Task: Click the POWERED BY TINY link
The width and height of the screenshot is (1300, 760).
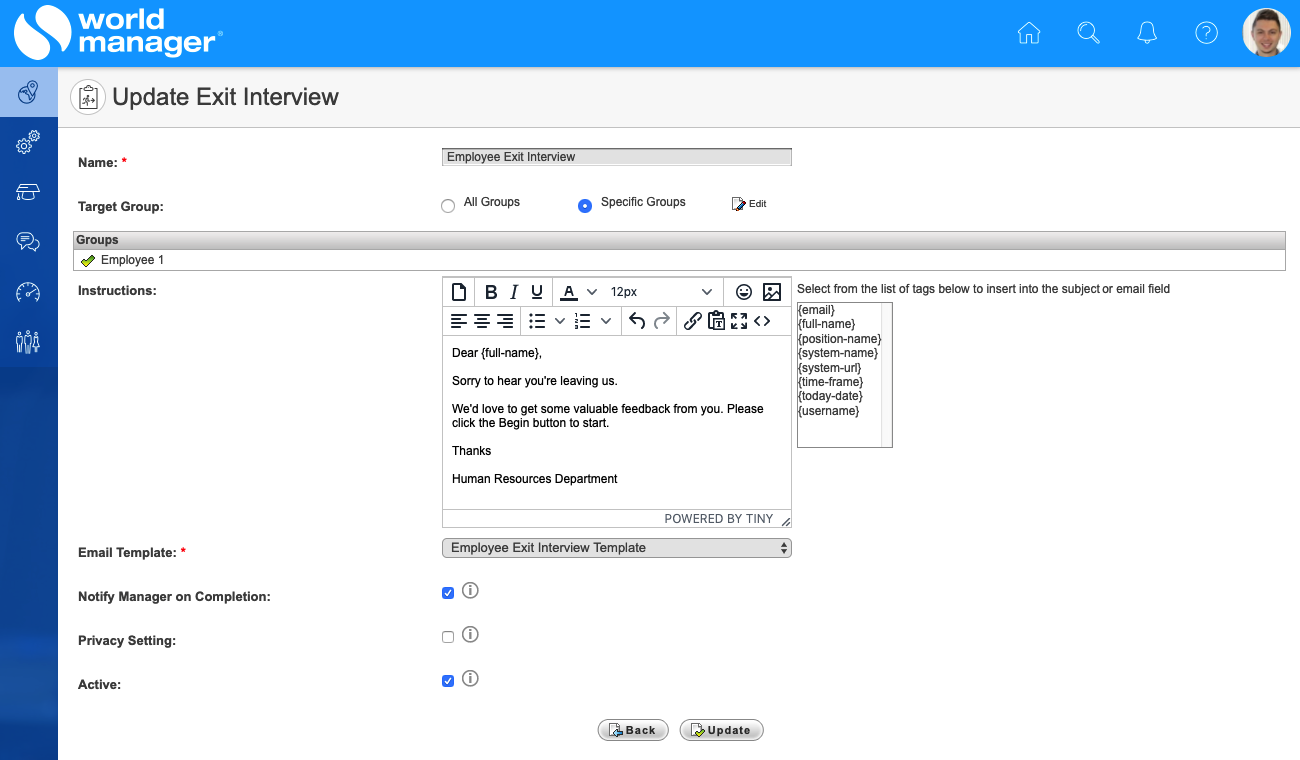Action: pyautogui.click(x=719, y=519)
